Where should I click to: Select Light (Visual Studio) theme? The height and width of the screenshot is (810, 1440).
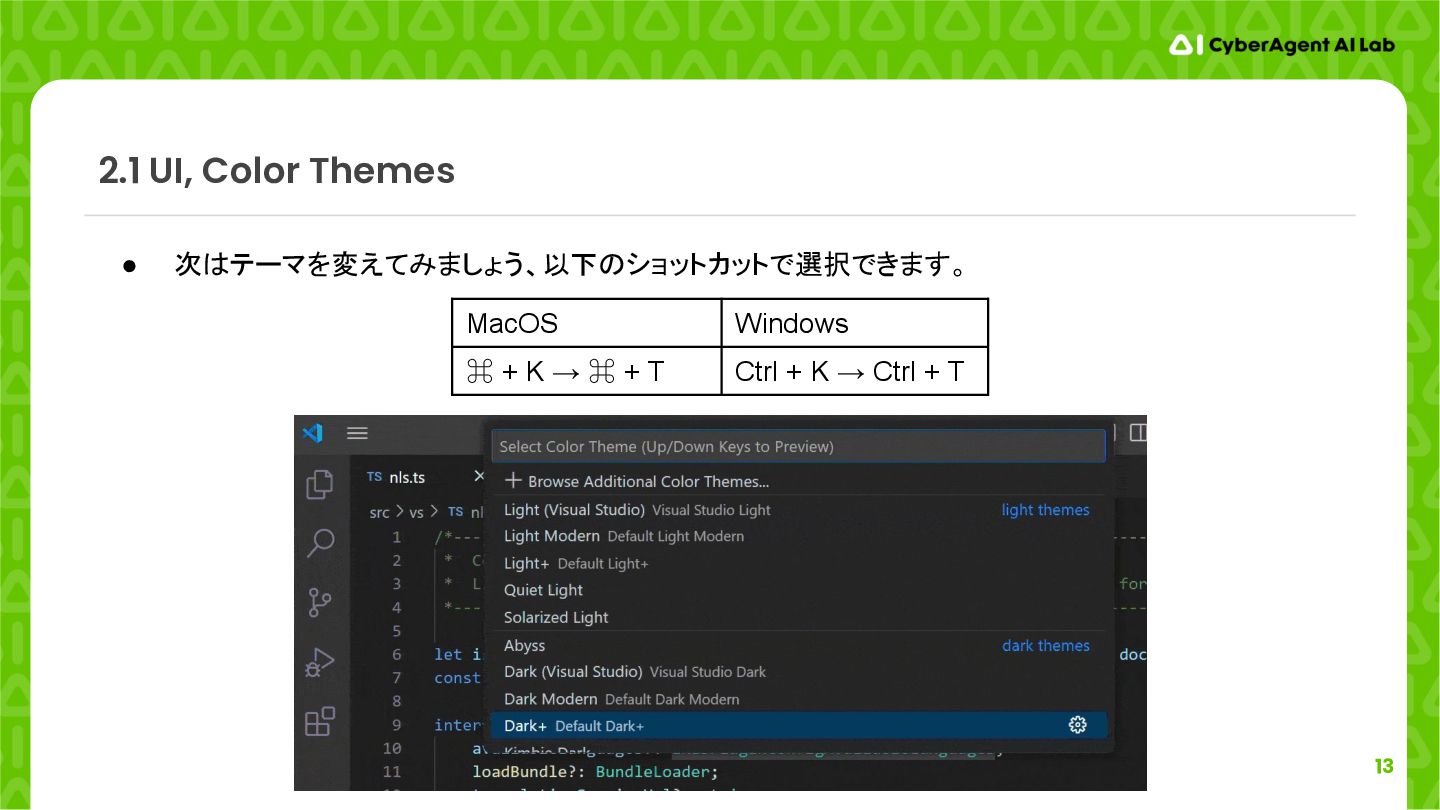coord(798,509)
